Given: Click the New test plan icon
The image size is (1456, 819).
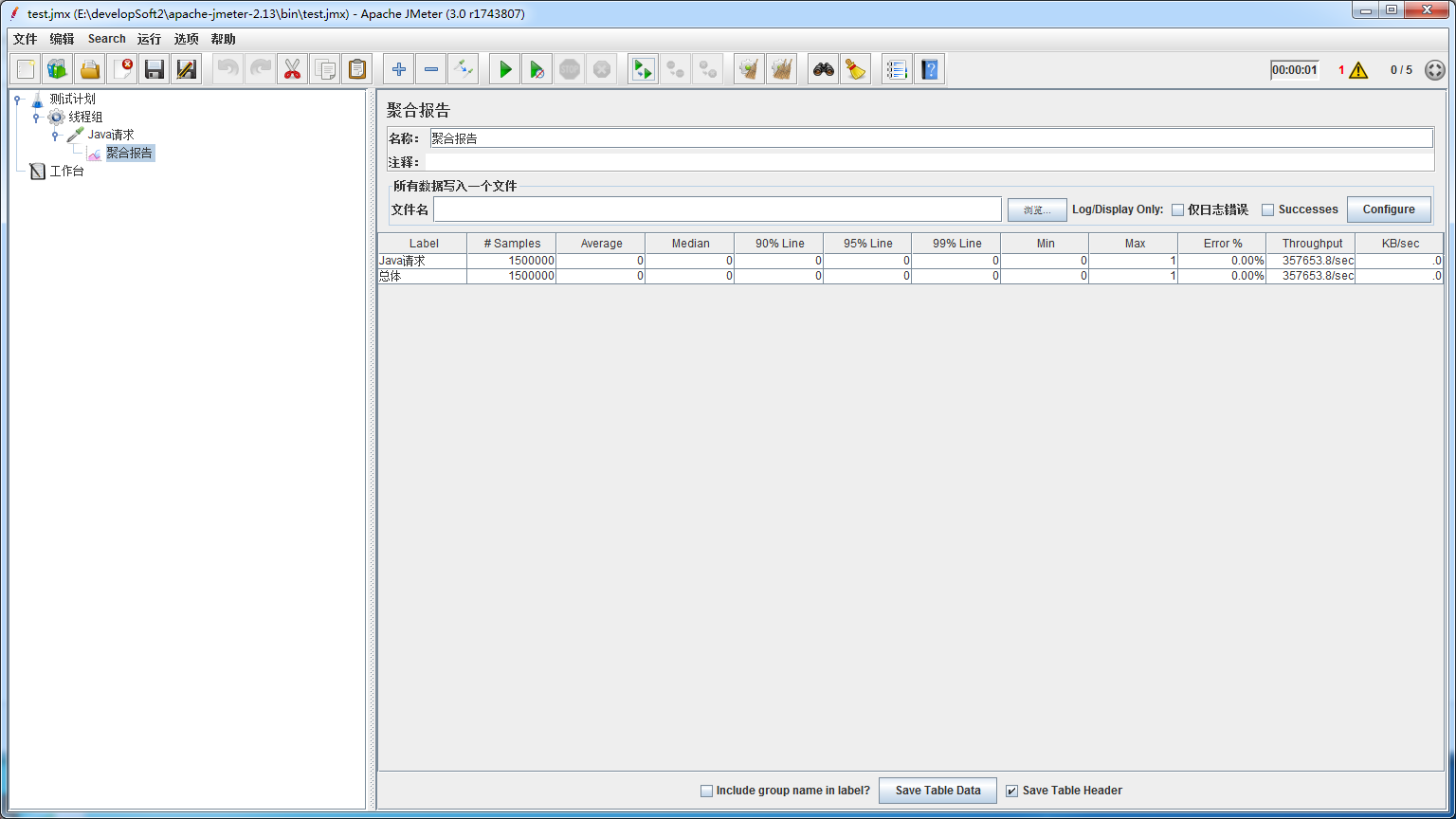Looking at the screenshot, I should (26, 69).
